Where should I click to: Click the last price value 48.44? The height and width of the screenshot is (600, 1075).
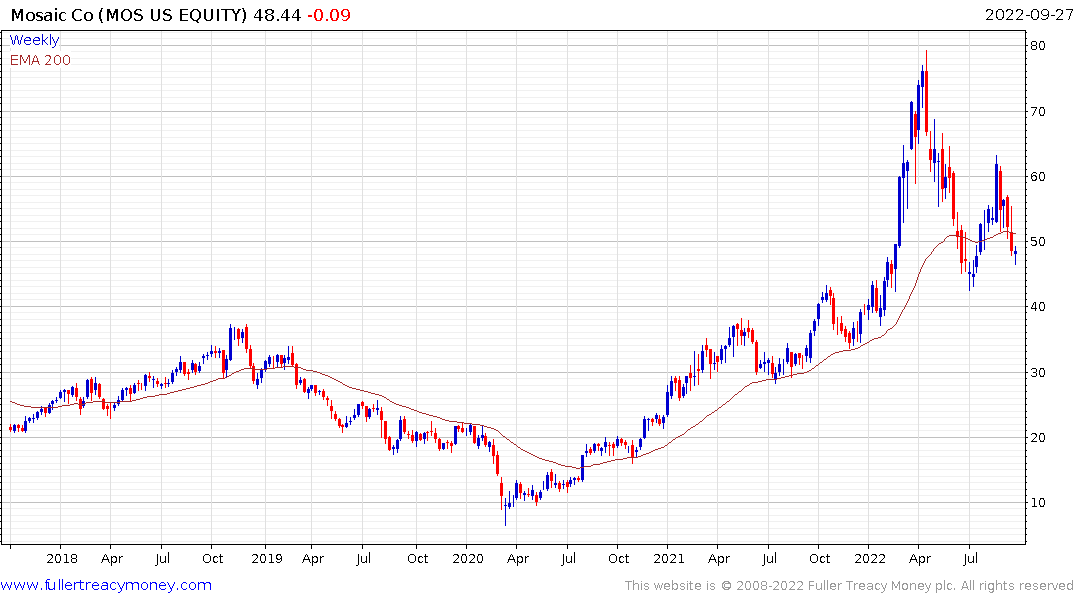pos(277,15)
